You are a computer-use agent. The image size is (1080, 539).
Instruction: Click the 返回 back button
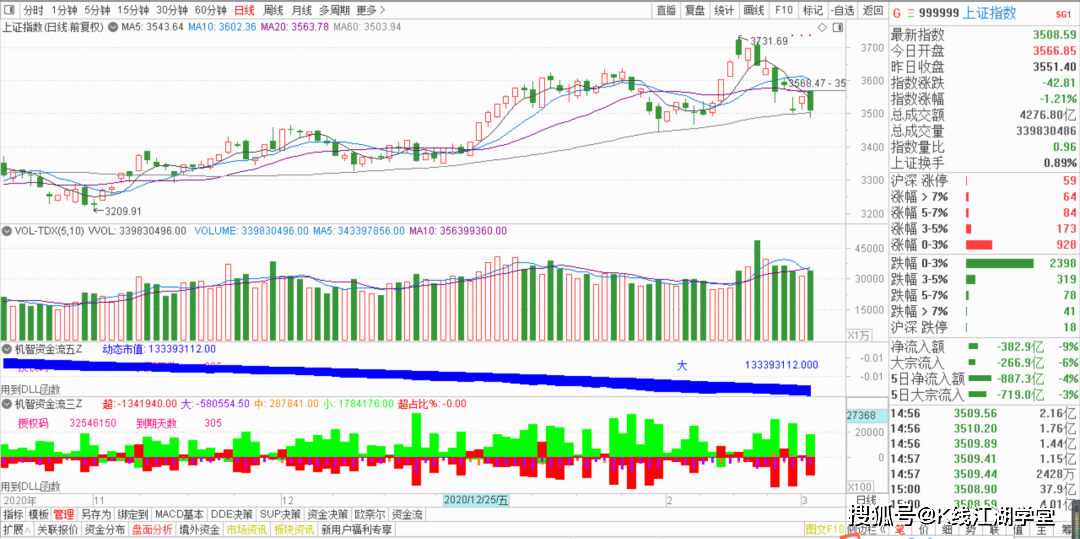click(873, 10)
